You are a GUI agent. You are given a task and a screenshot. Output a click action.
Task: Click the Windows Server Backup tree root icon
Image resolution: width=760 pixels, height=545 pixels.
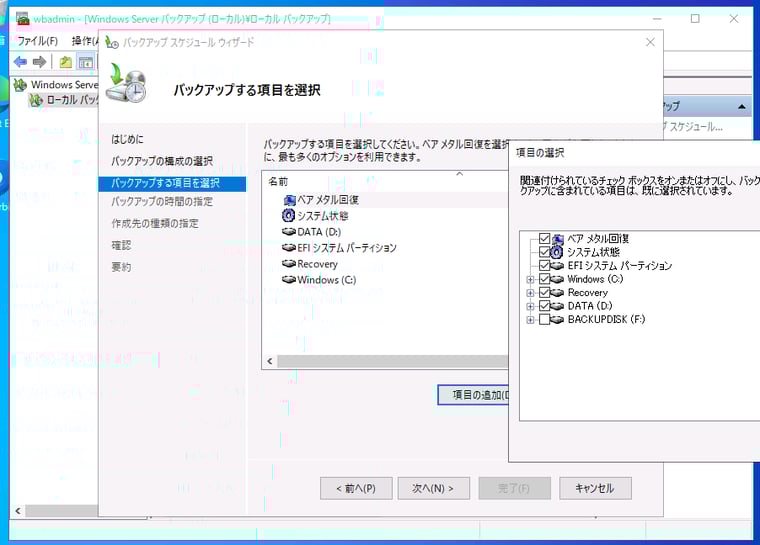click(x=20, y=85)
